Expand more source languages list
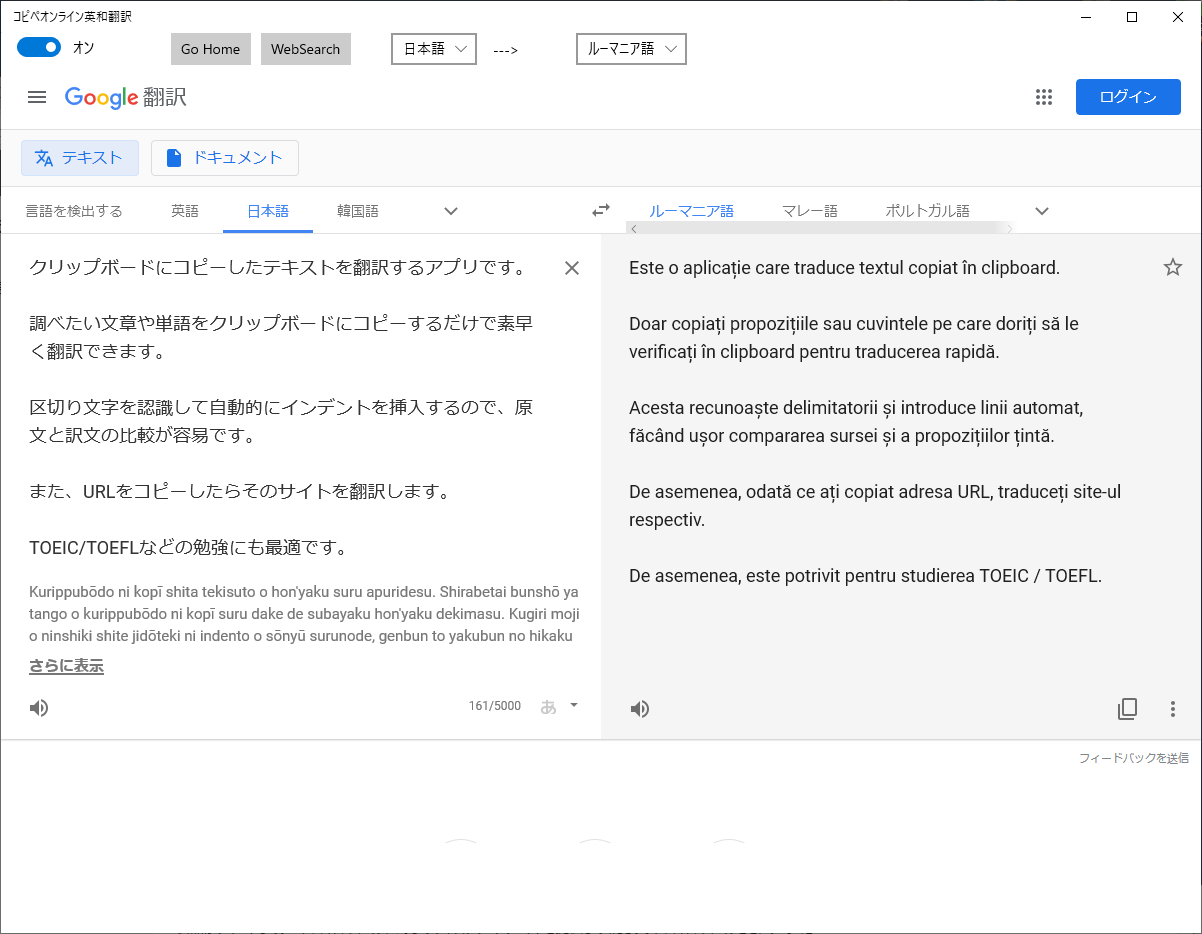This screenshot has width=1202, height=934. pyautogui.click(x=451, y=211)
